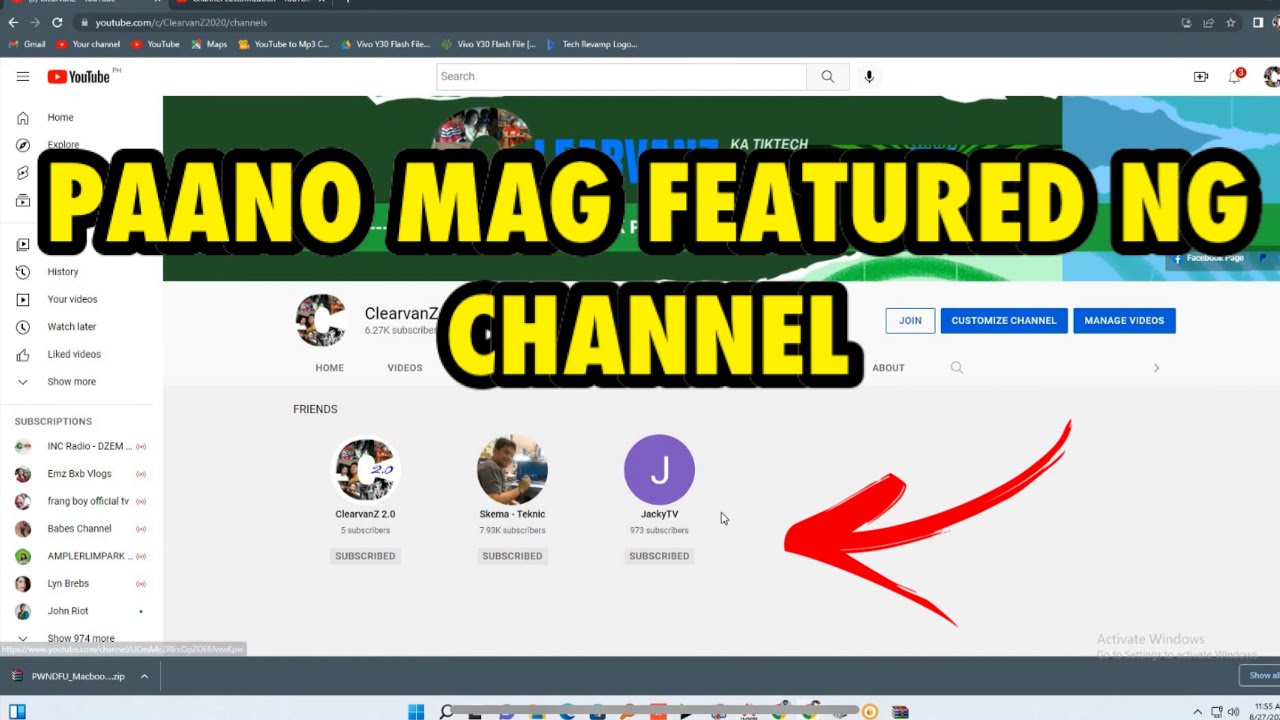This screenshot has width=1280, height=720.
Task: Show hidden system tray icons
Action: coord(1197,712)
